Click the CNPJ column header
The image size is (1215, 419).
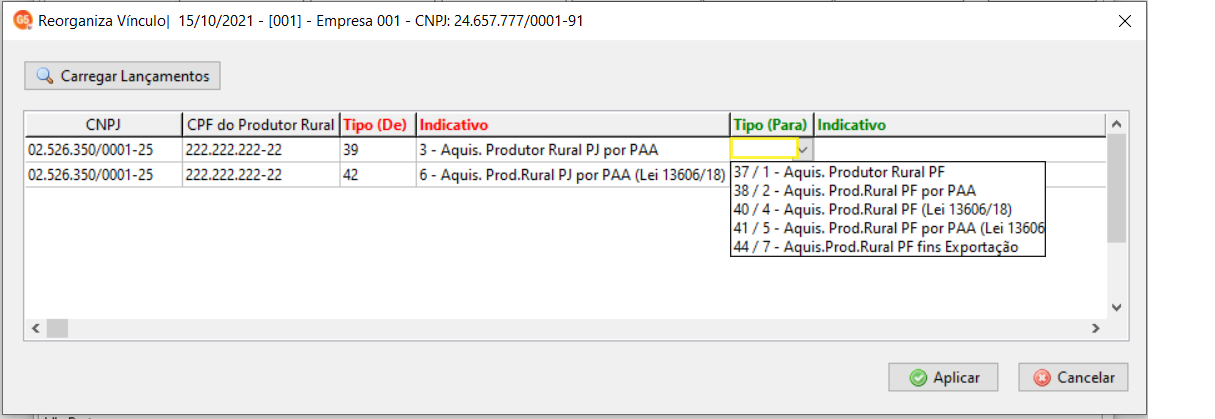(x=103, y=125)
